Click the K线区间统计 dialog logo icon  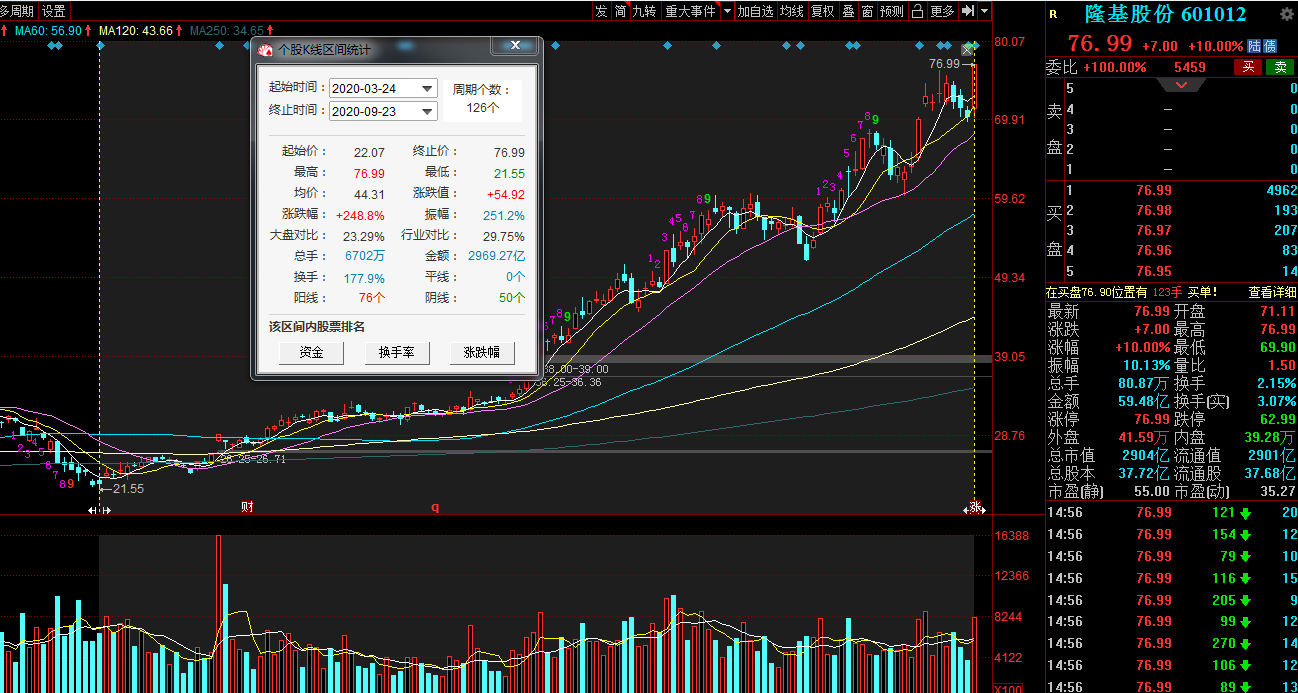click(265, 49)
